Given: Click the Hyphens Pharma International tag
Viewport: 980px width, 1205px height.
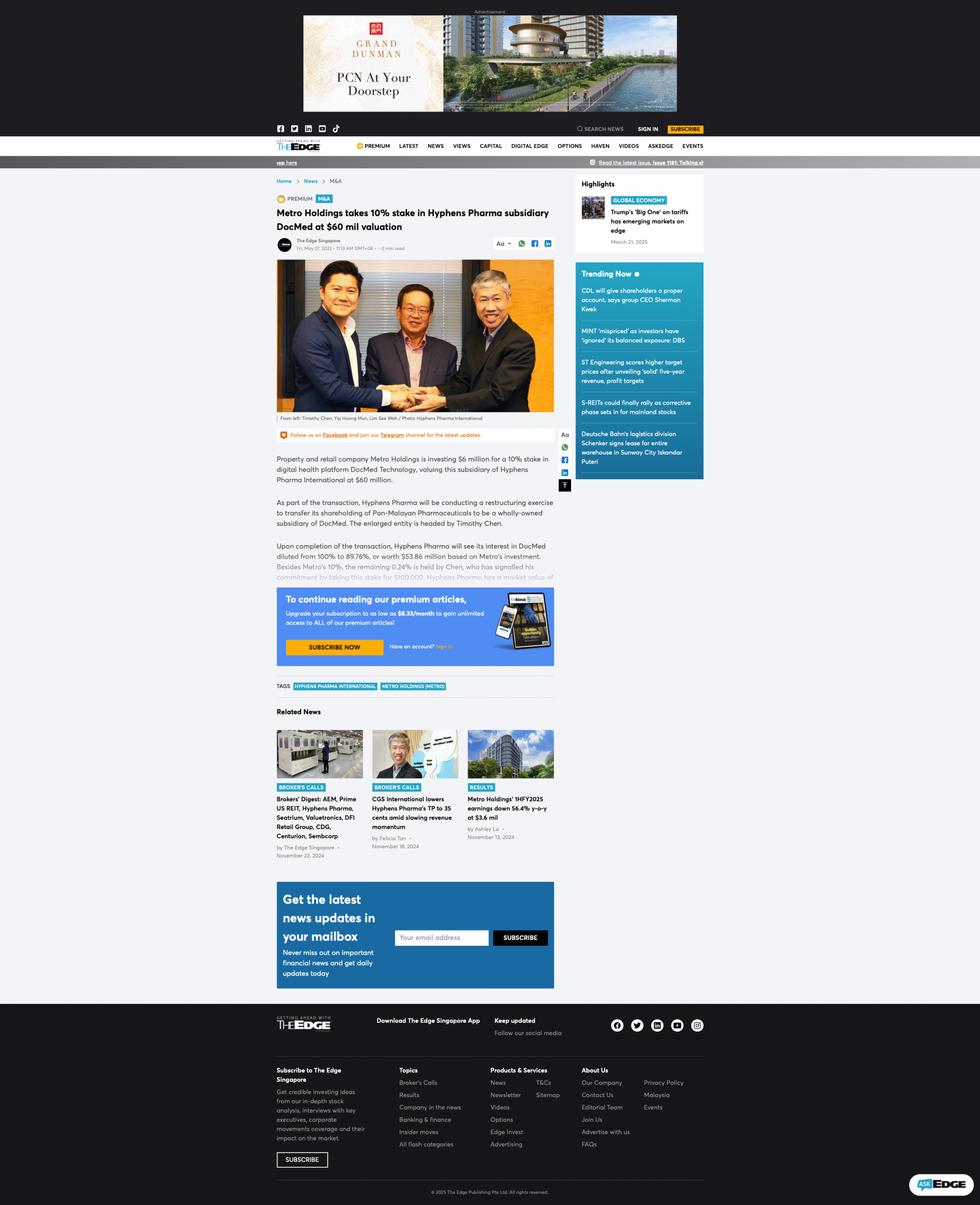Looking at the screenshot, I should point(335,687).
